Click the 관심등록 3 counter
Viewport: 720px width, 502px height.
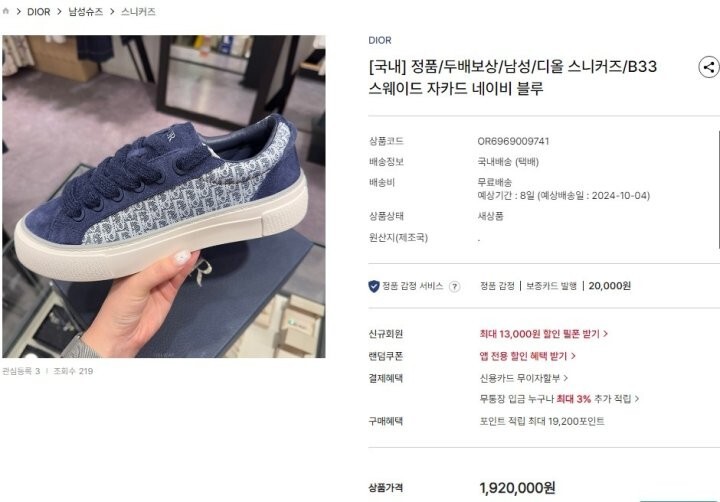[21, 371]
